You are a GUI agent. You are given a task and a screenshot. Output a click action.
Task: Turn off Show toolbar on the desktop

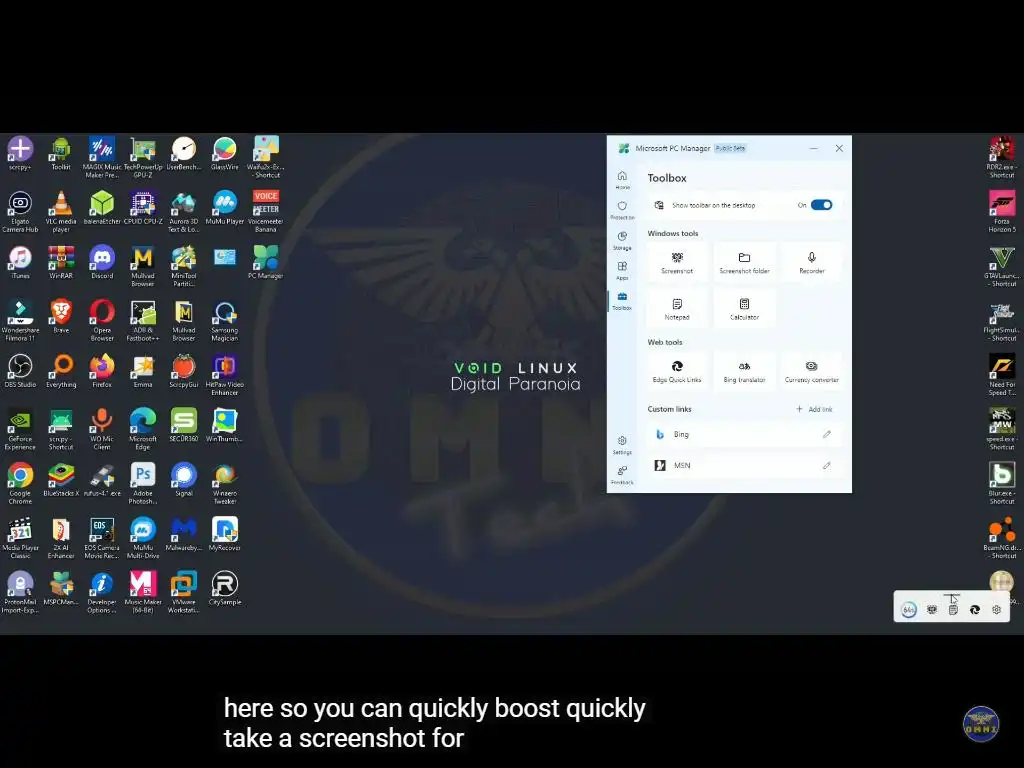pos(822,205)
